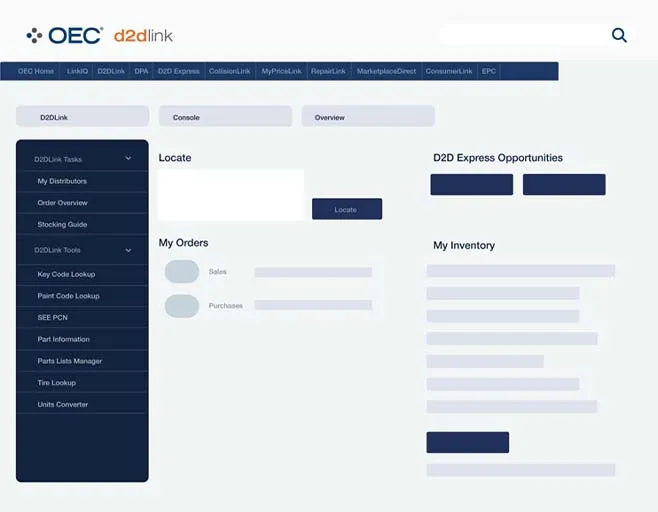Open EPC in the navigation bar
This screenshot has height=512, width=658.
[489, 71]
